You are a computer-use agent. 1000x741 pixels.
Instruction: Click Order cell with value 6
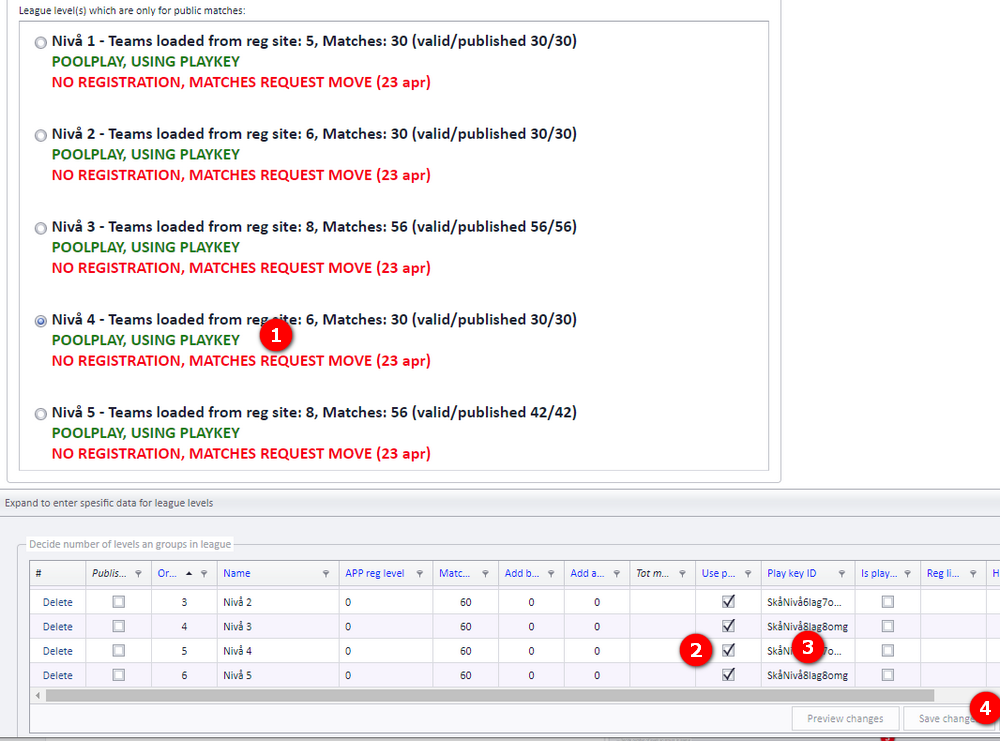point(184,675)
